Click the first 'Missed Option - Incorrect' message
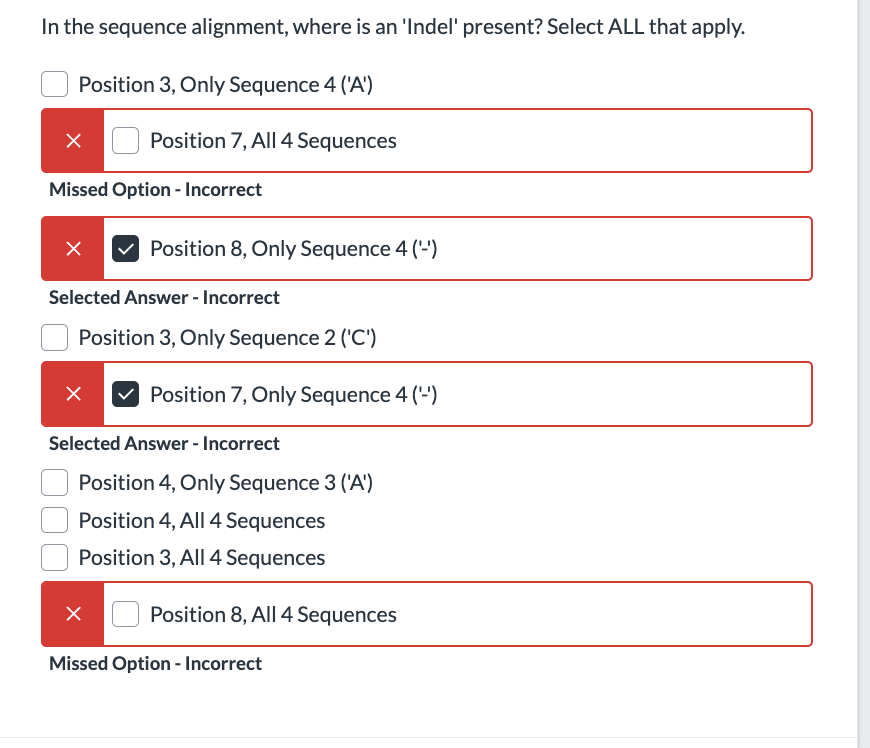870x748 pixels. [155, 189]
